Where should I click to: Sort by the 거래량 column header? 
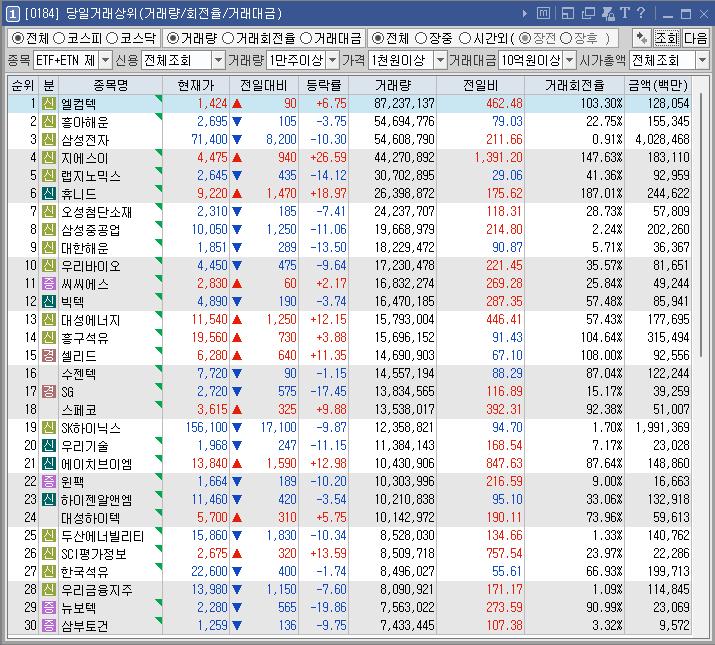coord(393,85)
